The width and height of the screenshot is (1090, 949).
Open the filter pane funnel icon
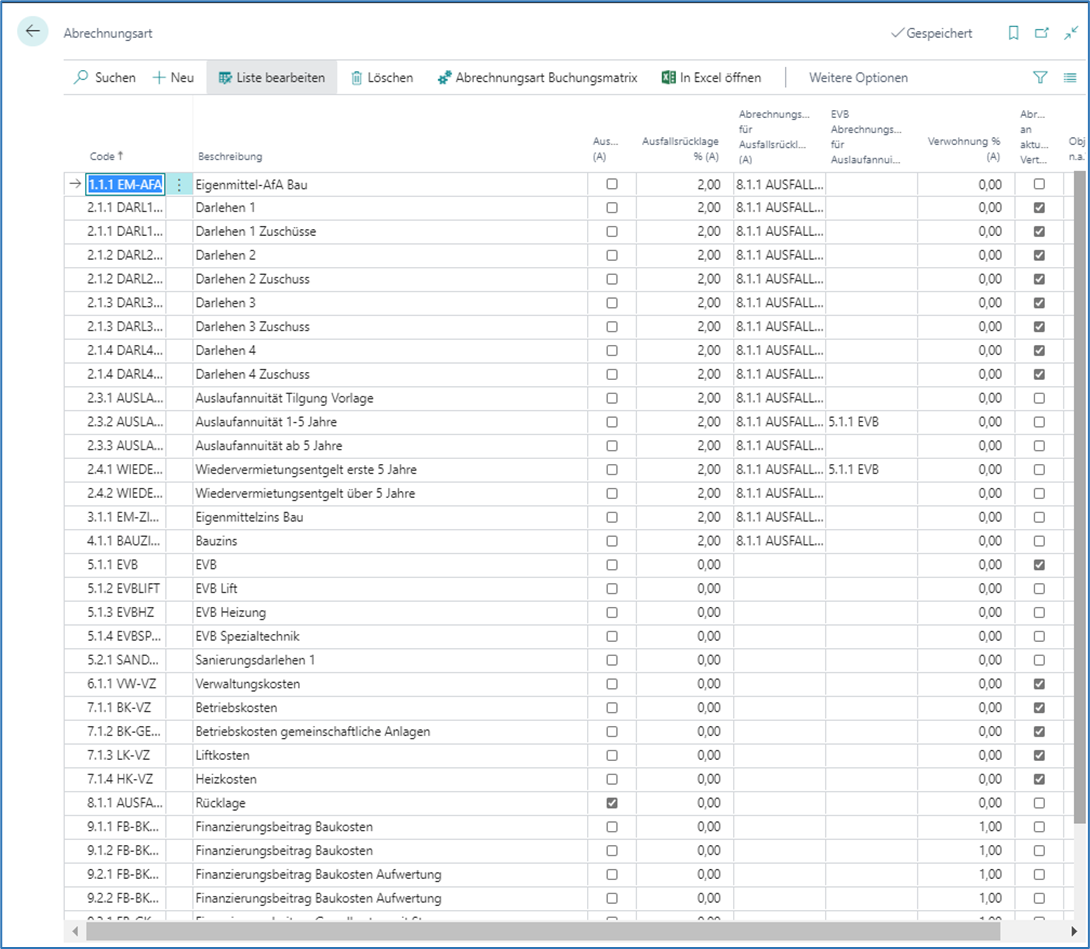click(1040, 77)
